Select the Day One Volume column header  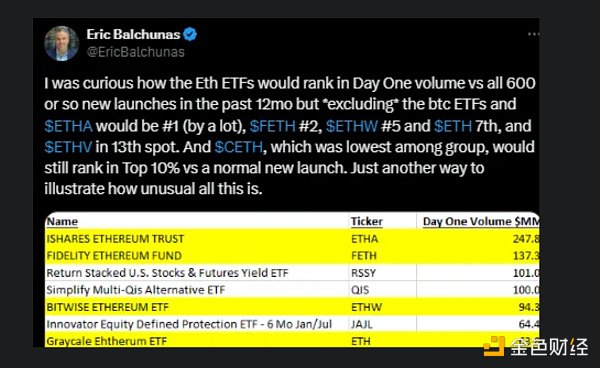point(481,221)
